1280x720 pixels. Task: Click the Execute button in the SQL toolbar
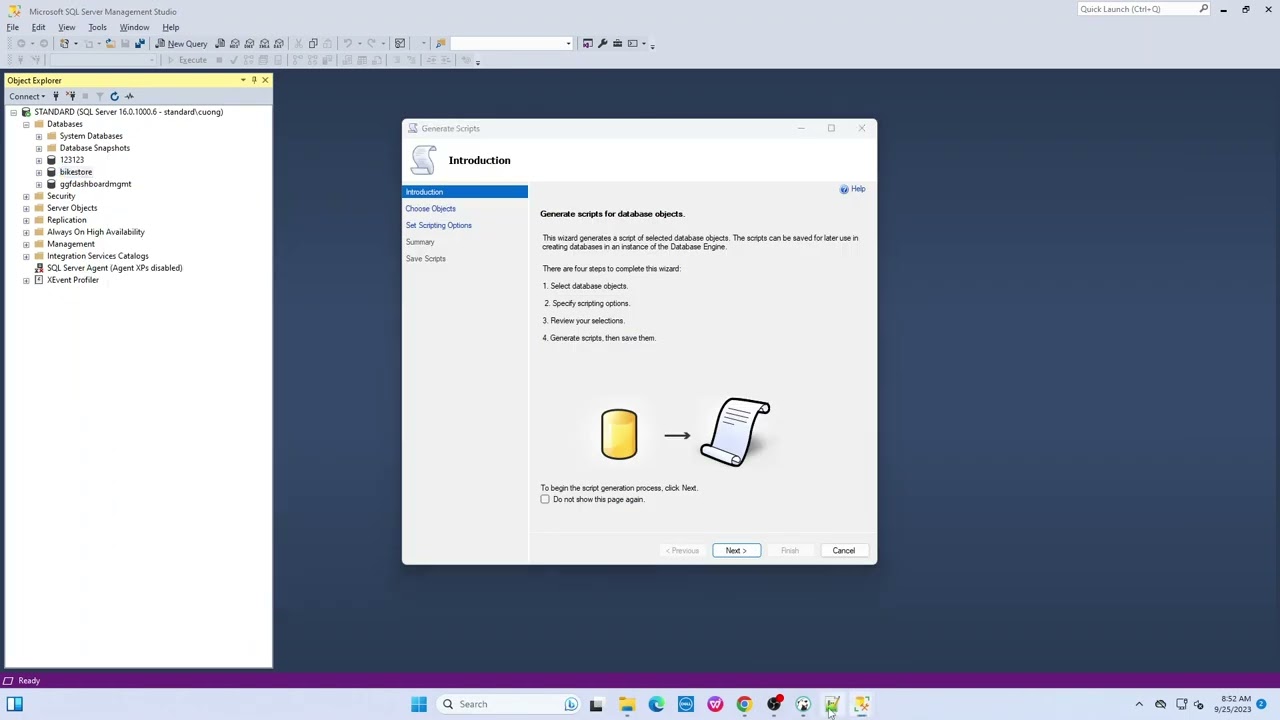pos(187,60)
